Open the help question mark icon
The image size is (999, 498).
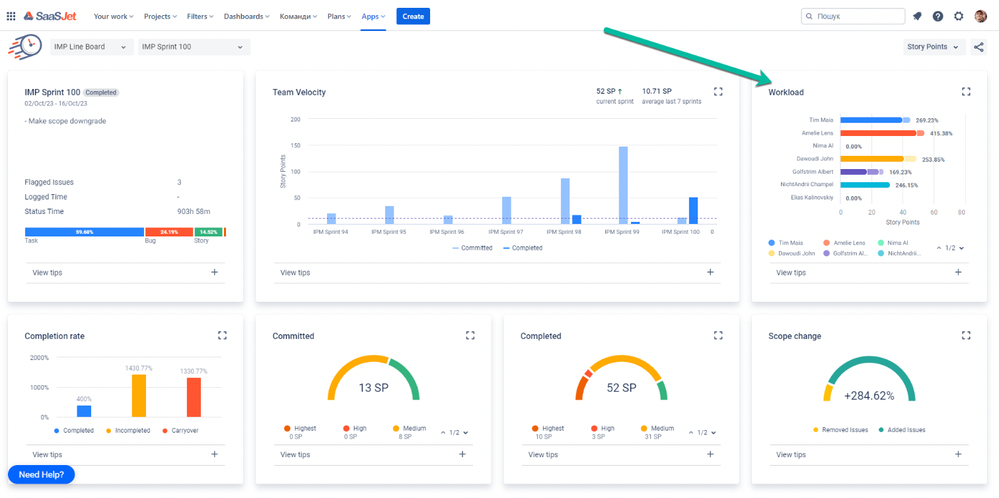pos(938,16)
